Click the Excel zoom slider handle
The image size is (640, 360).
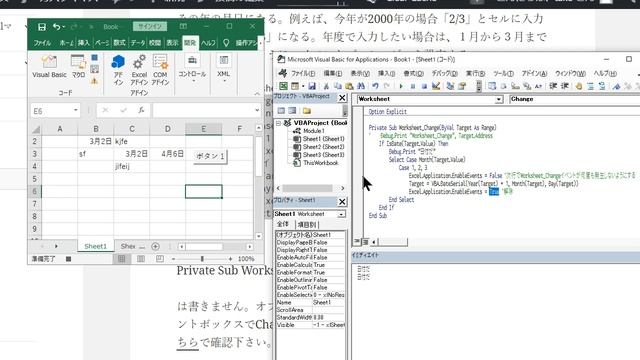click(202, 259)
